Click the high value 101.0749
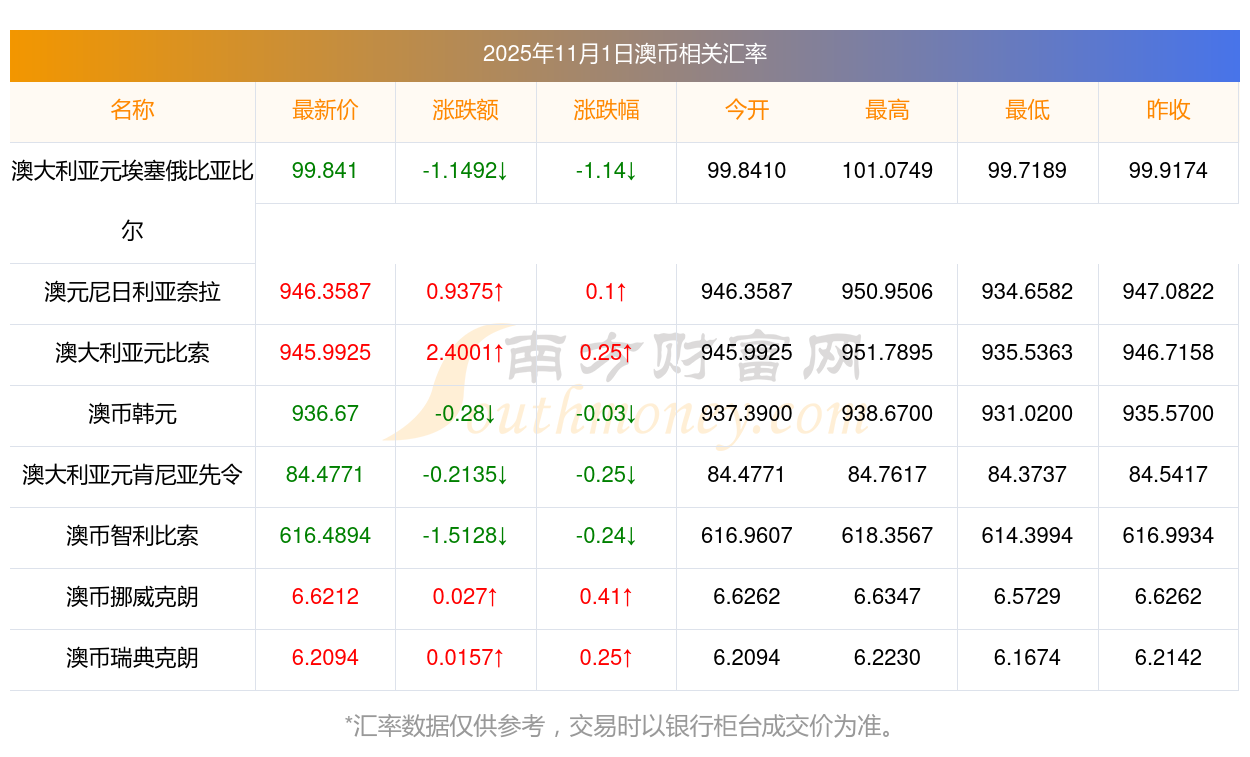1250x757 pixels. click(x=887, y=171)
